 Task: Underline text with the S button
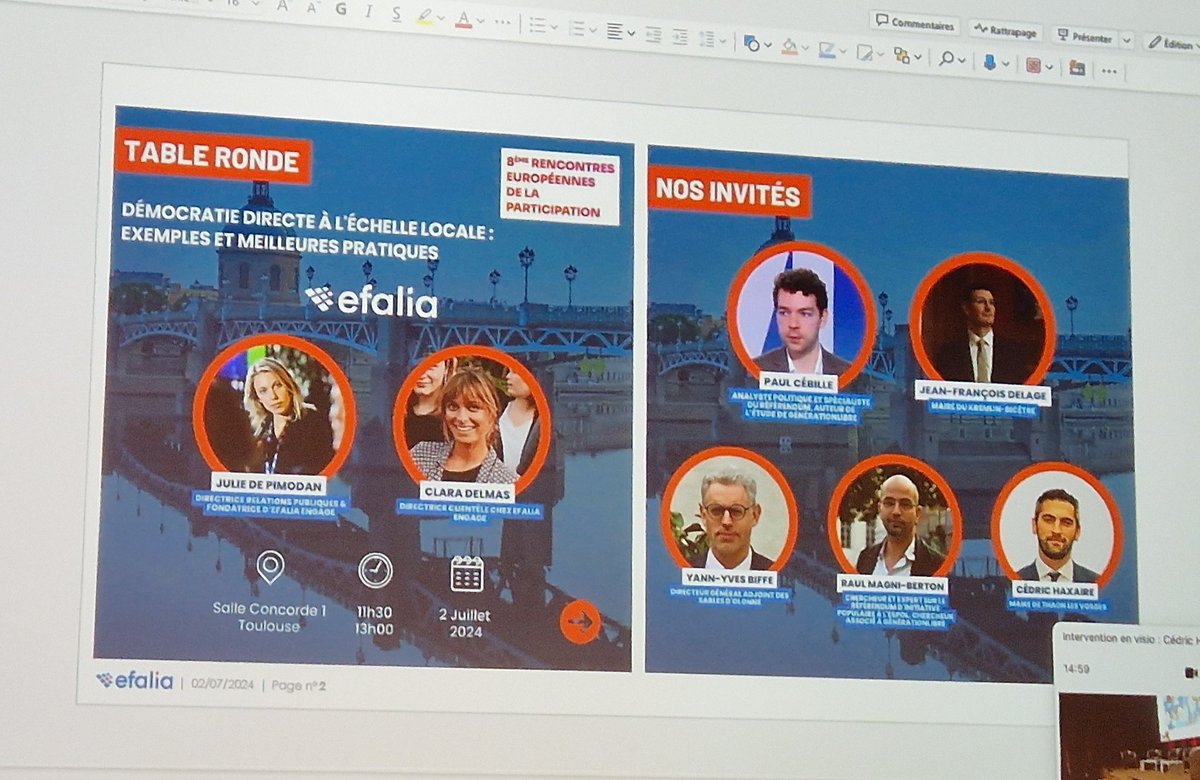tap(397, 14)
